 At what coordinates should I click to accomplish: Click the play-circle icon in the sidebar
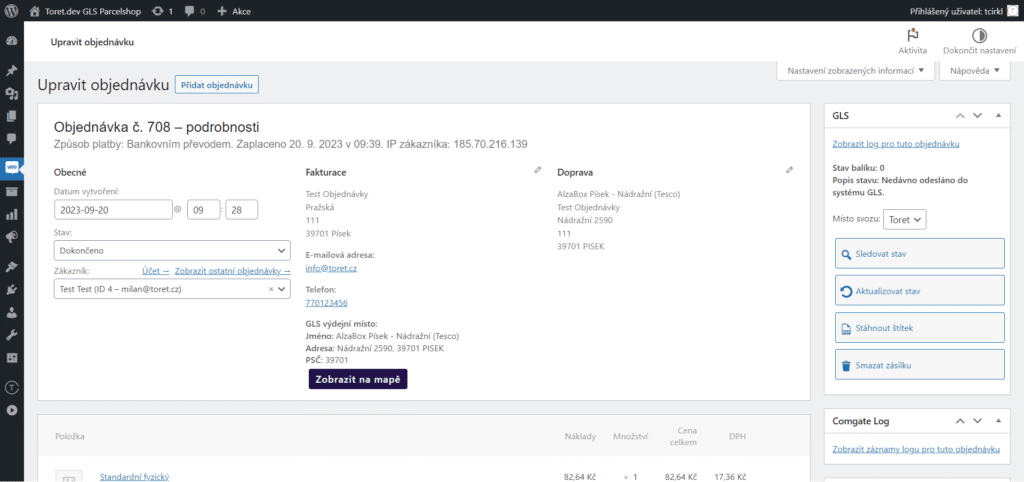[11, 410]
